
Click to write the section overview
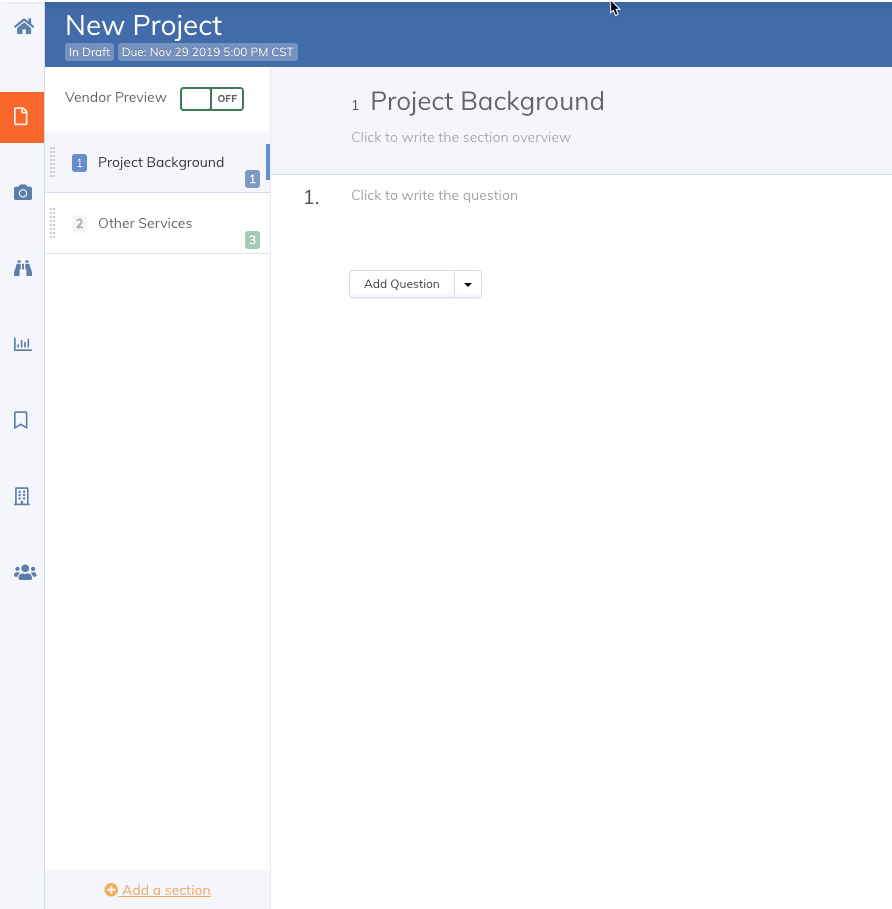tap(461, 137)
